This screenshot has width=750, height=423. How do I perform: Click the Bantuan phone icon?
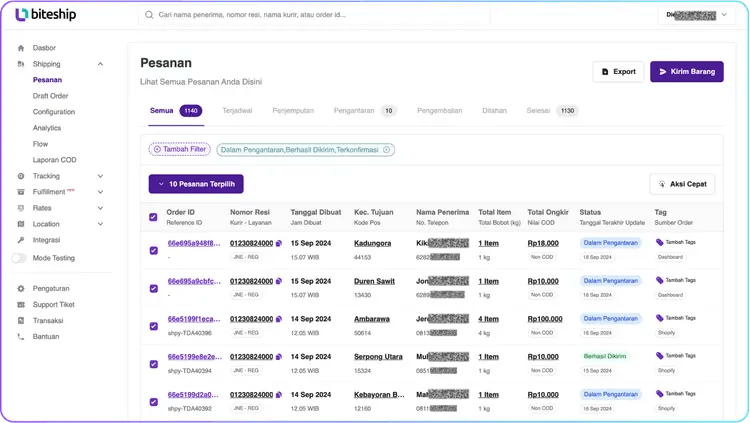point(21,336)
